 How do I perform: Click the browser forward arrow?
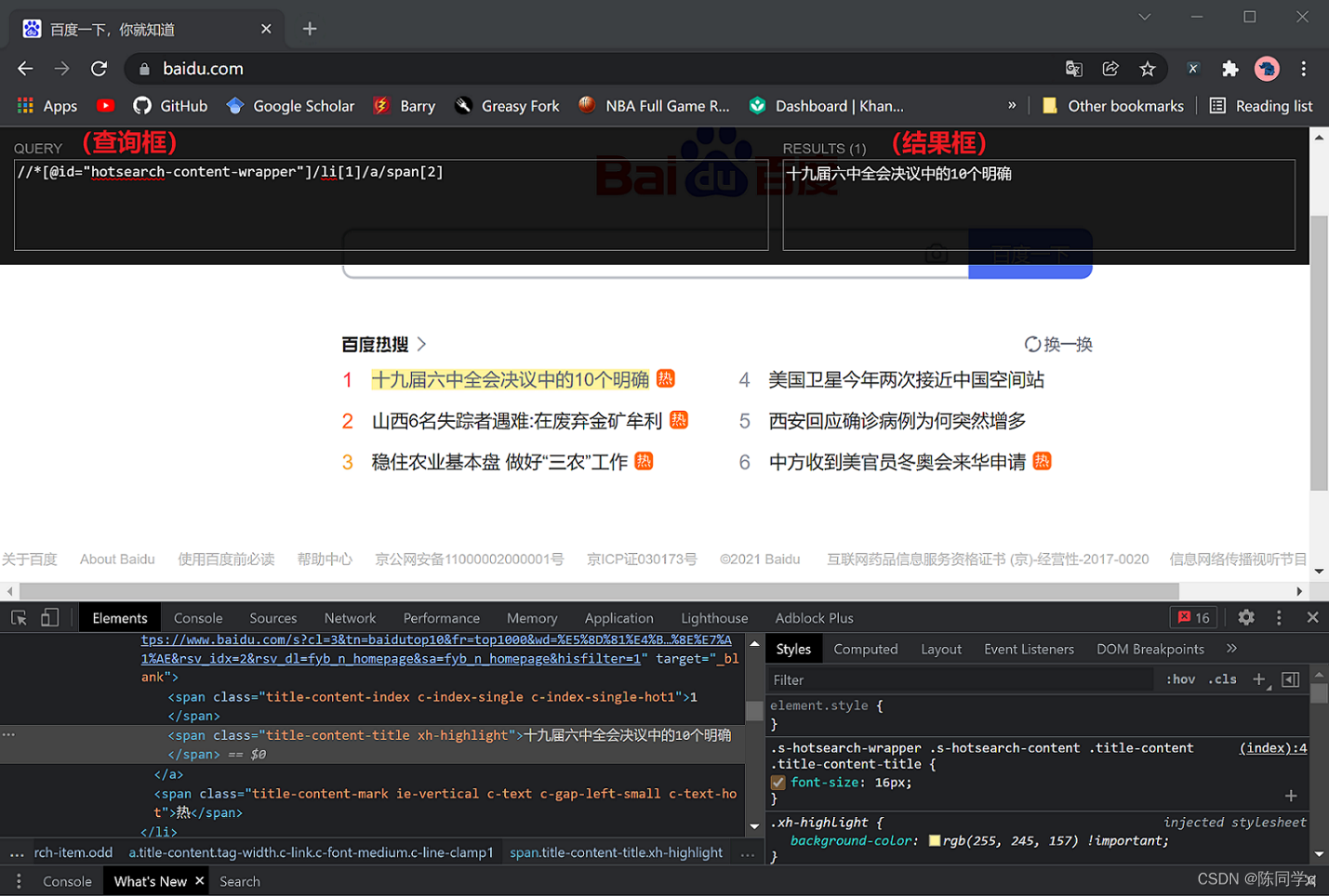tap(62, 69)
